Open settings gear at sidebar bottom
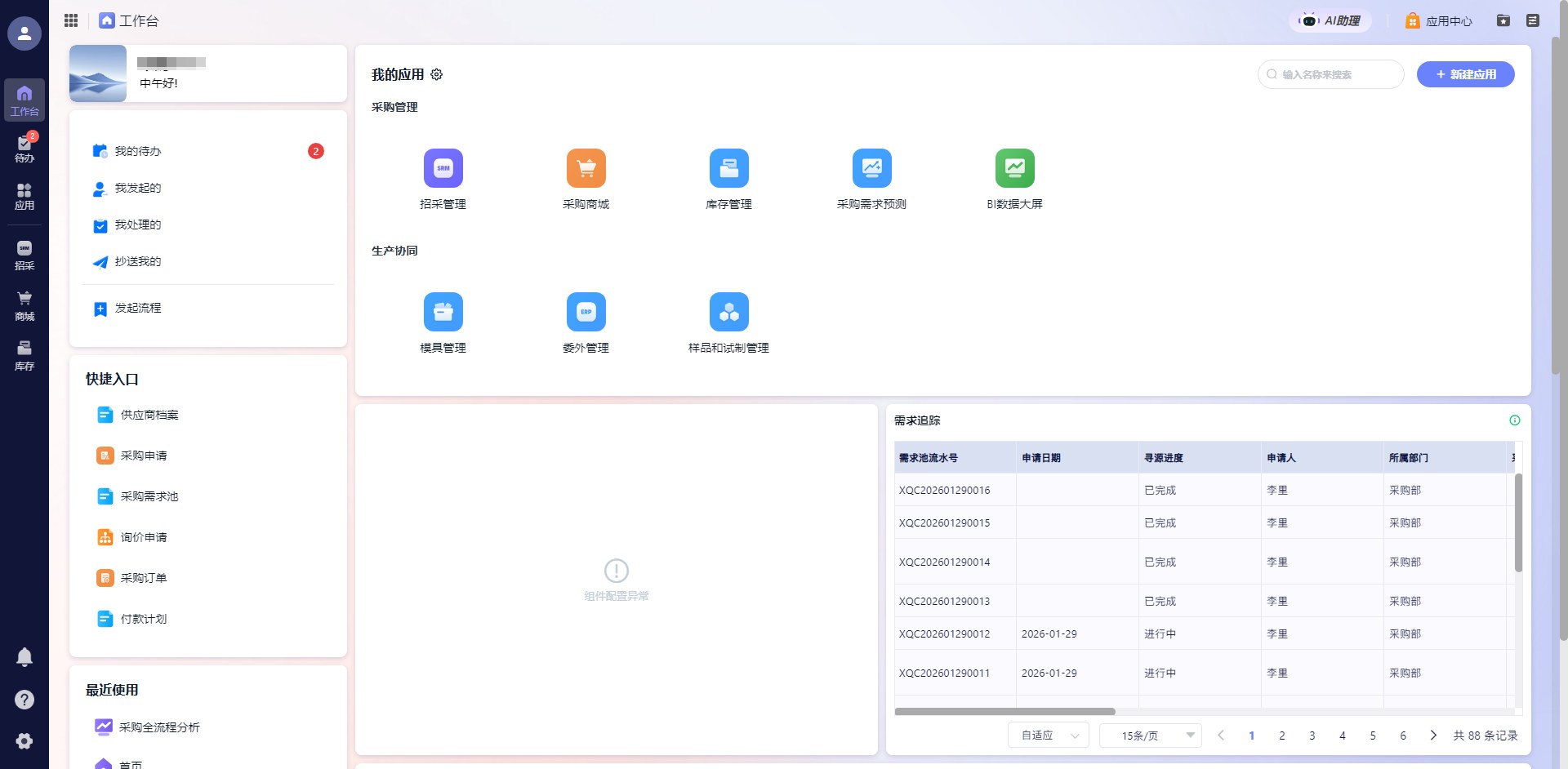Viewport: 1568px width, 769px height. [24, 741]
